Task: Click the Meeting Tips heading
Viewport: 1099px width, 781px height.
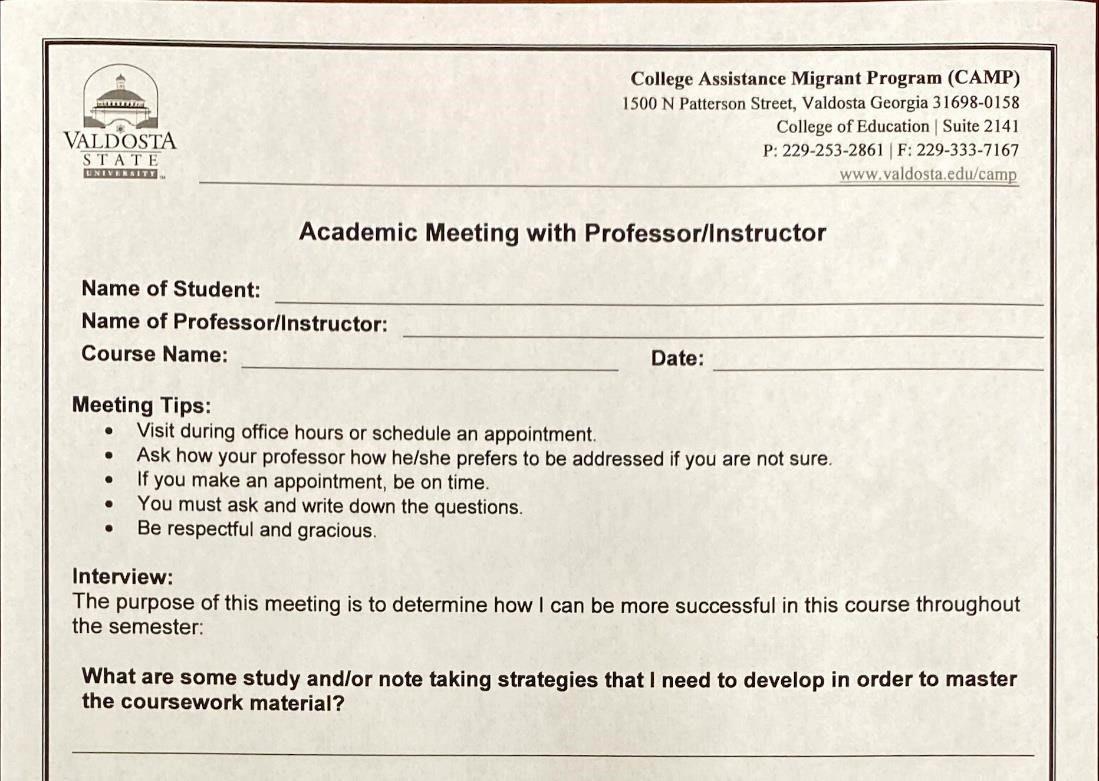Action: [x=141, y=405]
